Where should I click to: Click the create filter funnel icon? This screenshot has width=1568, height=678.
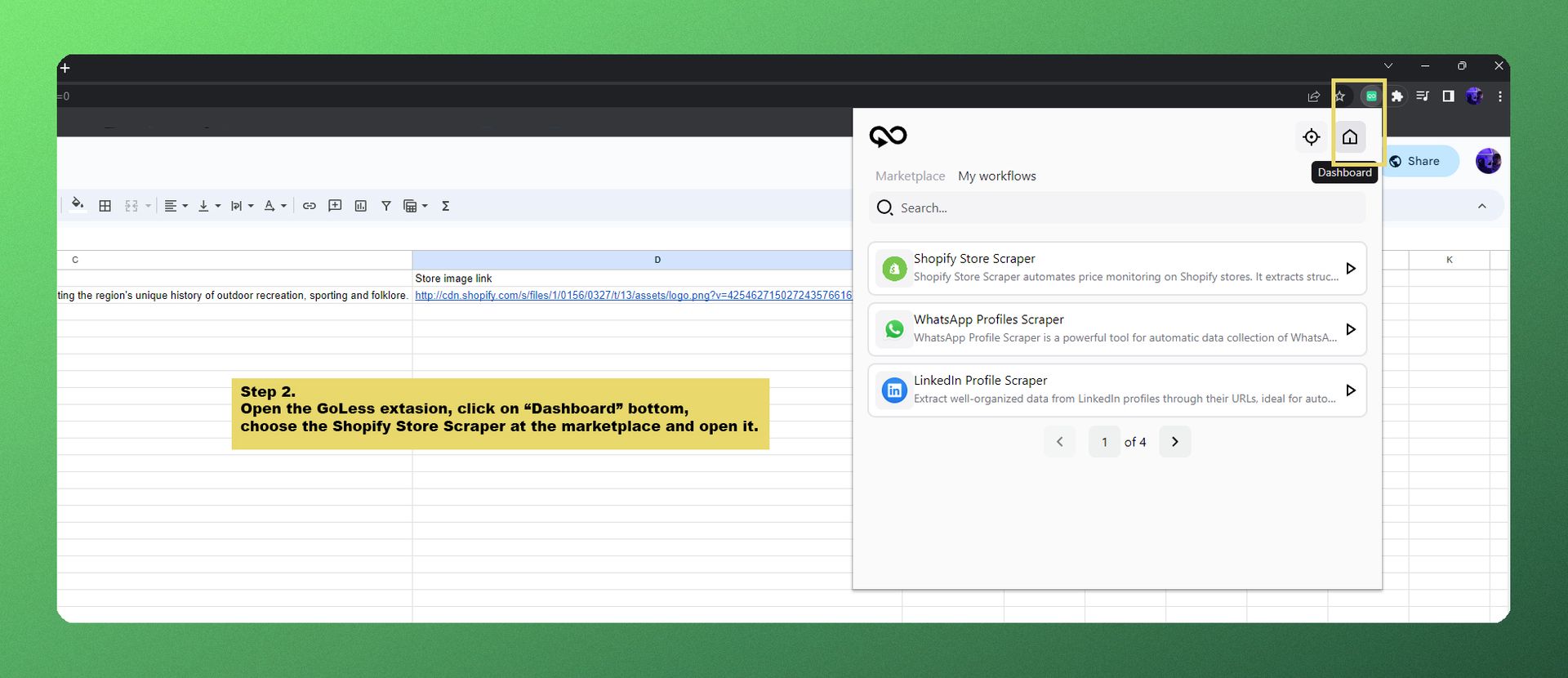pos(386,206)
